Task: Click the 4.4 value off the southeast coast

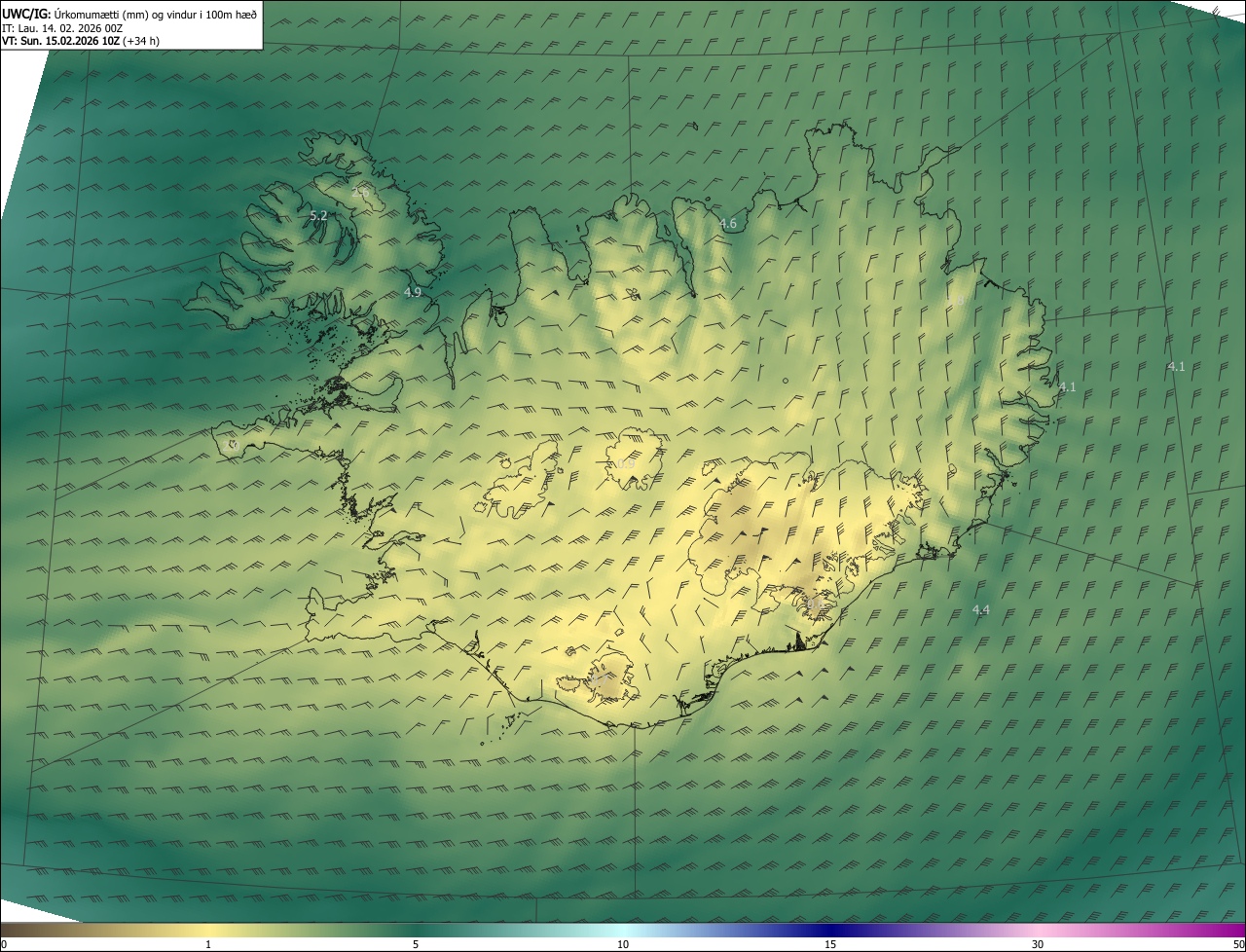Action: (x=981, y=610)
